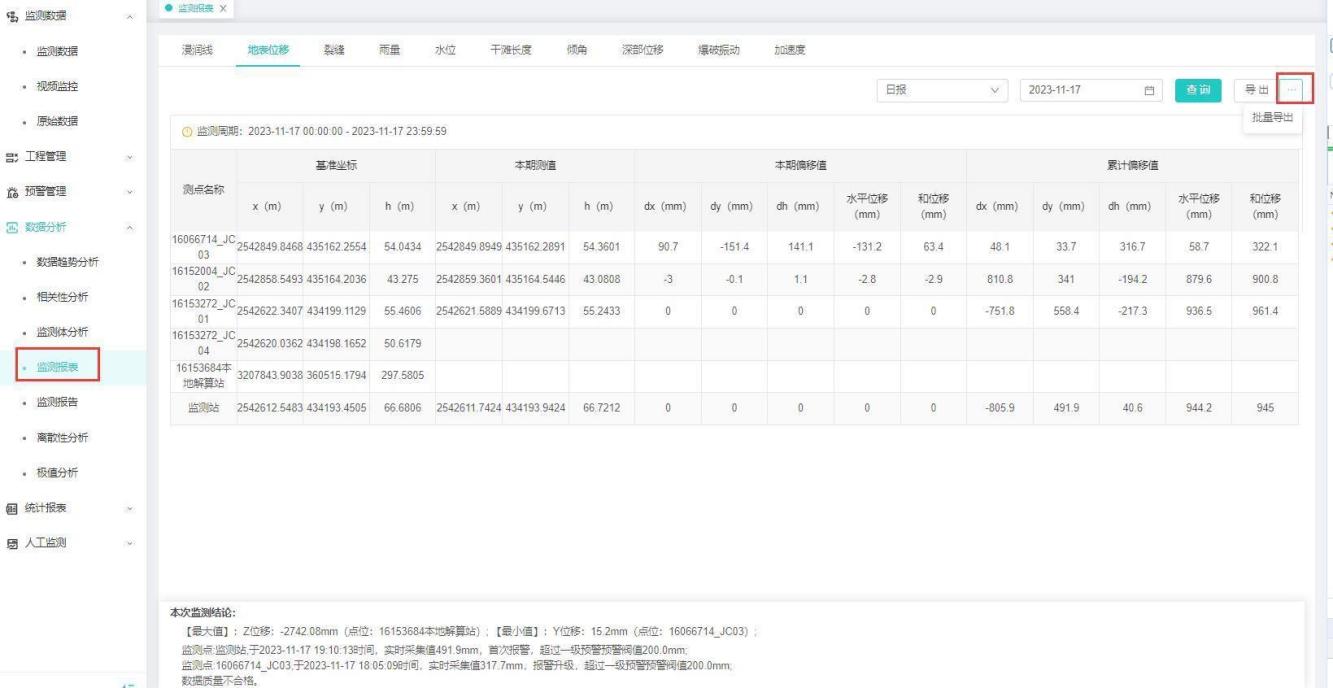The image size is (1333, 688).
Task: Collapse the 数据分析 menu chevron
Action: (x=129, y=227)
